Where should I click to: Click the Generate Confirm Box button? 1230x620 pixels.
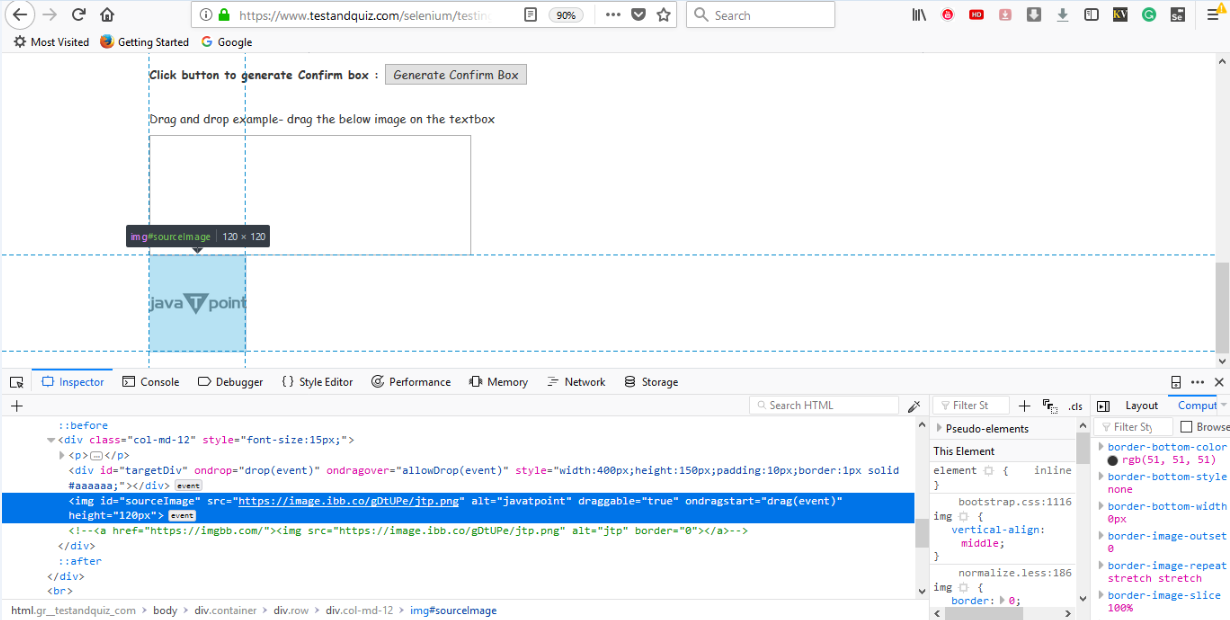[455, 74]
